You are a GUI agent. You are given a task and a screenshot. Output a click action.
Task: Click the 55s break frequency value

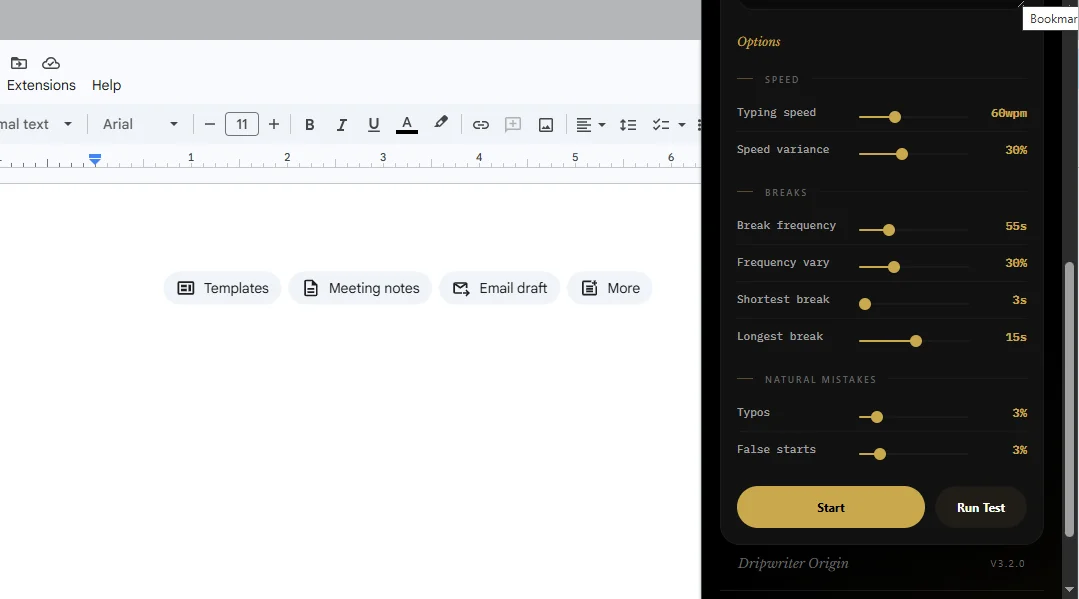click(1016, 226)
